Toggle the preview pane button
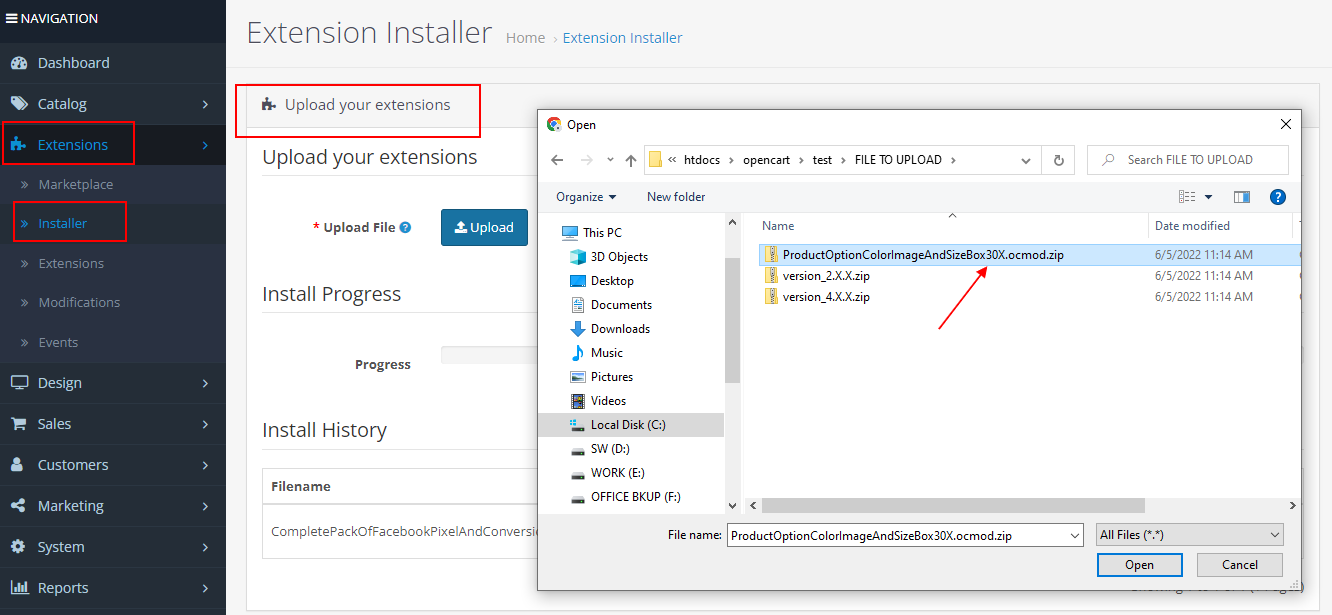The image size is (1332, 615). click(x=1242, y=197)
